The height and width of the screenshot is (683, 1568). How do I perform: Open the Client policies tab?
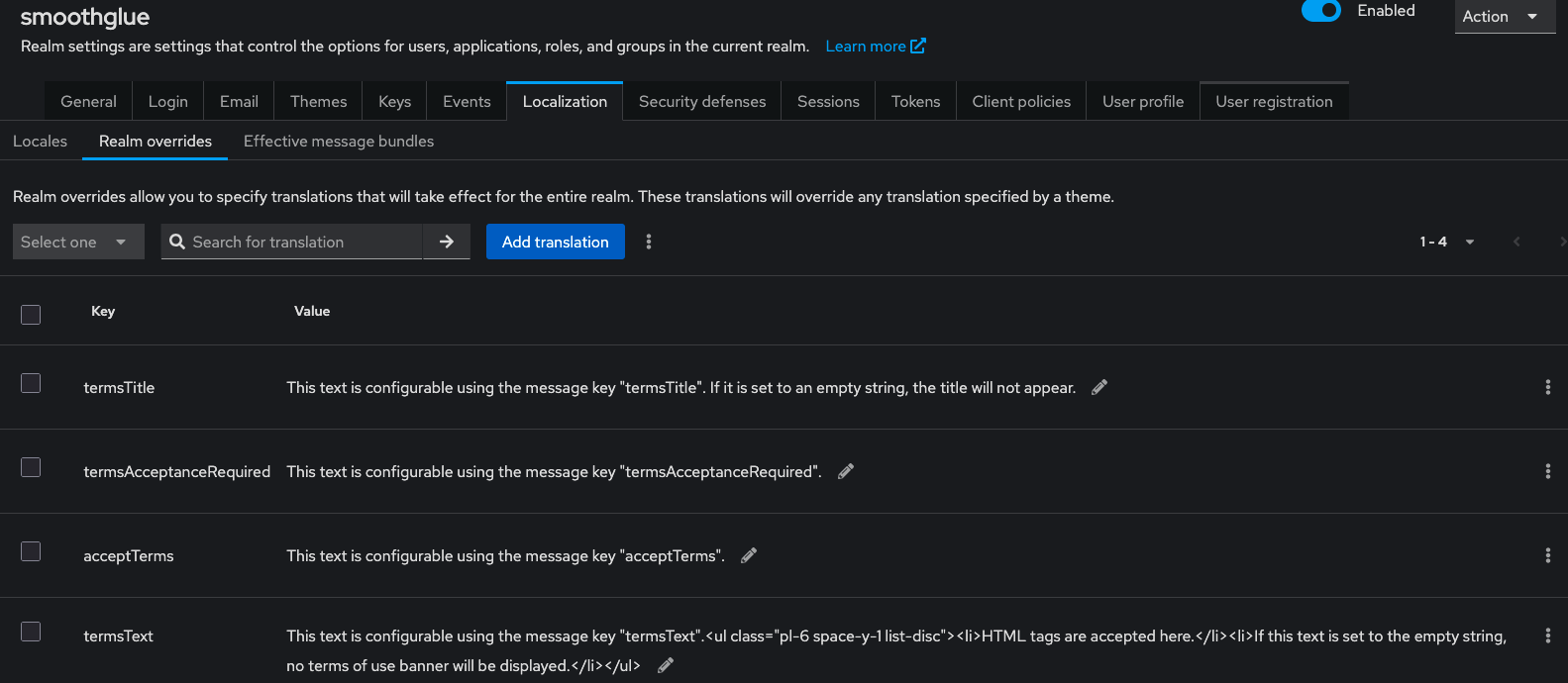tap(1021, 101)
